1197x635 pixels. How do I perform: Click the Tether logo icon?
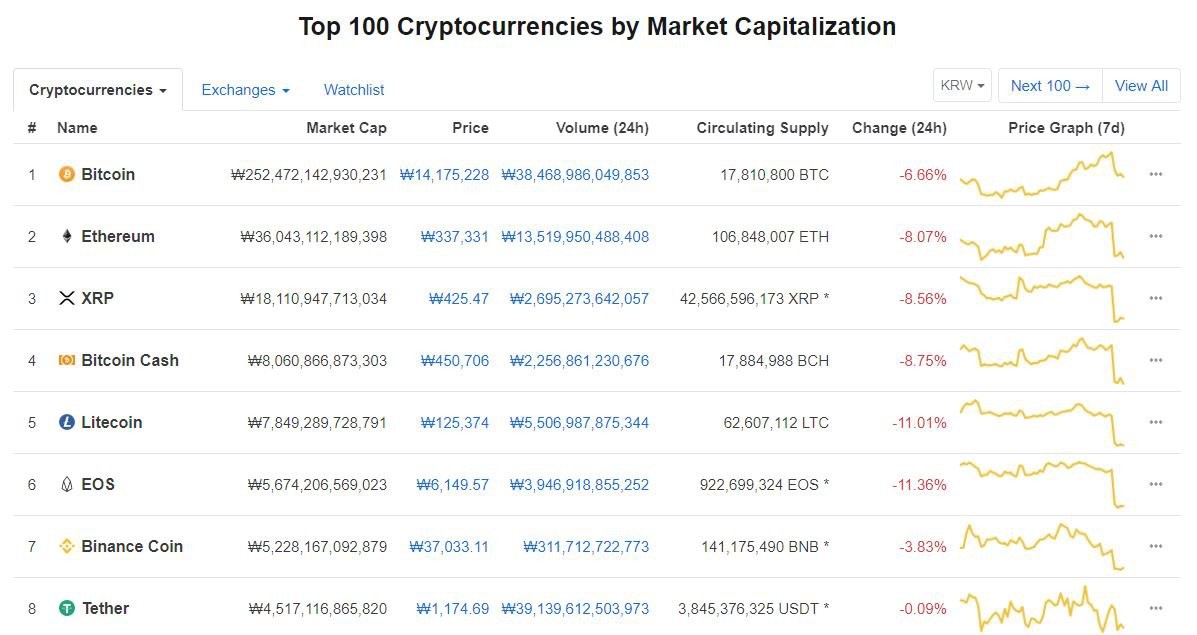point(67,608)
